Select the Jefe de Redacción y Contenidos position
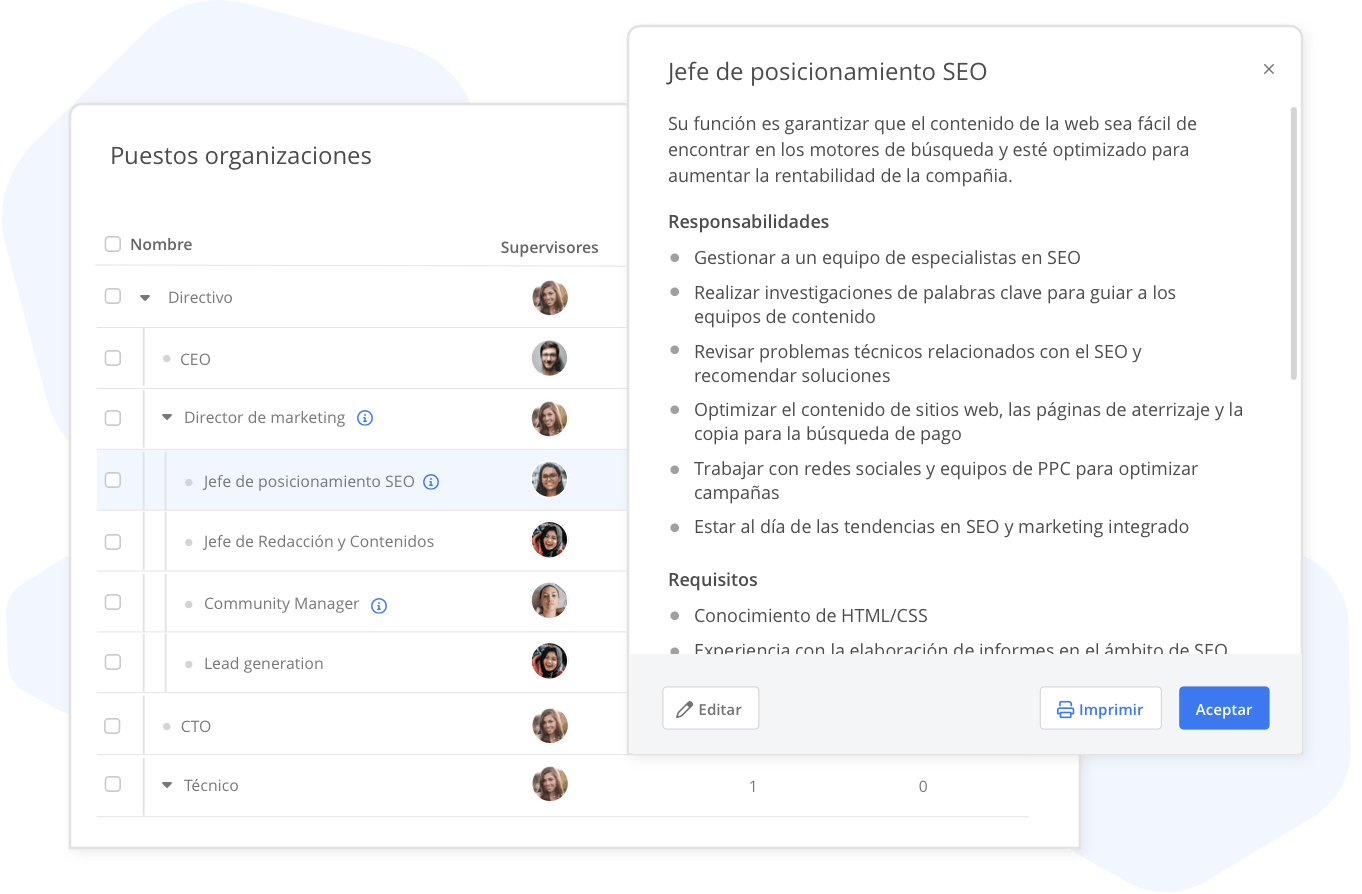 click(319, 541)
